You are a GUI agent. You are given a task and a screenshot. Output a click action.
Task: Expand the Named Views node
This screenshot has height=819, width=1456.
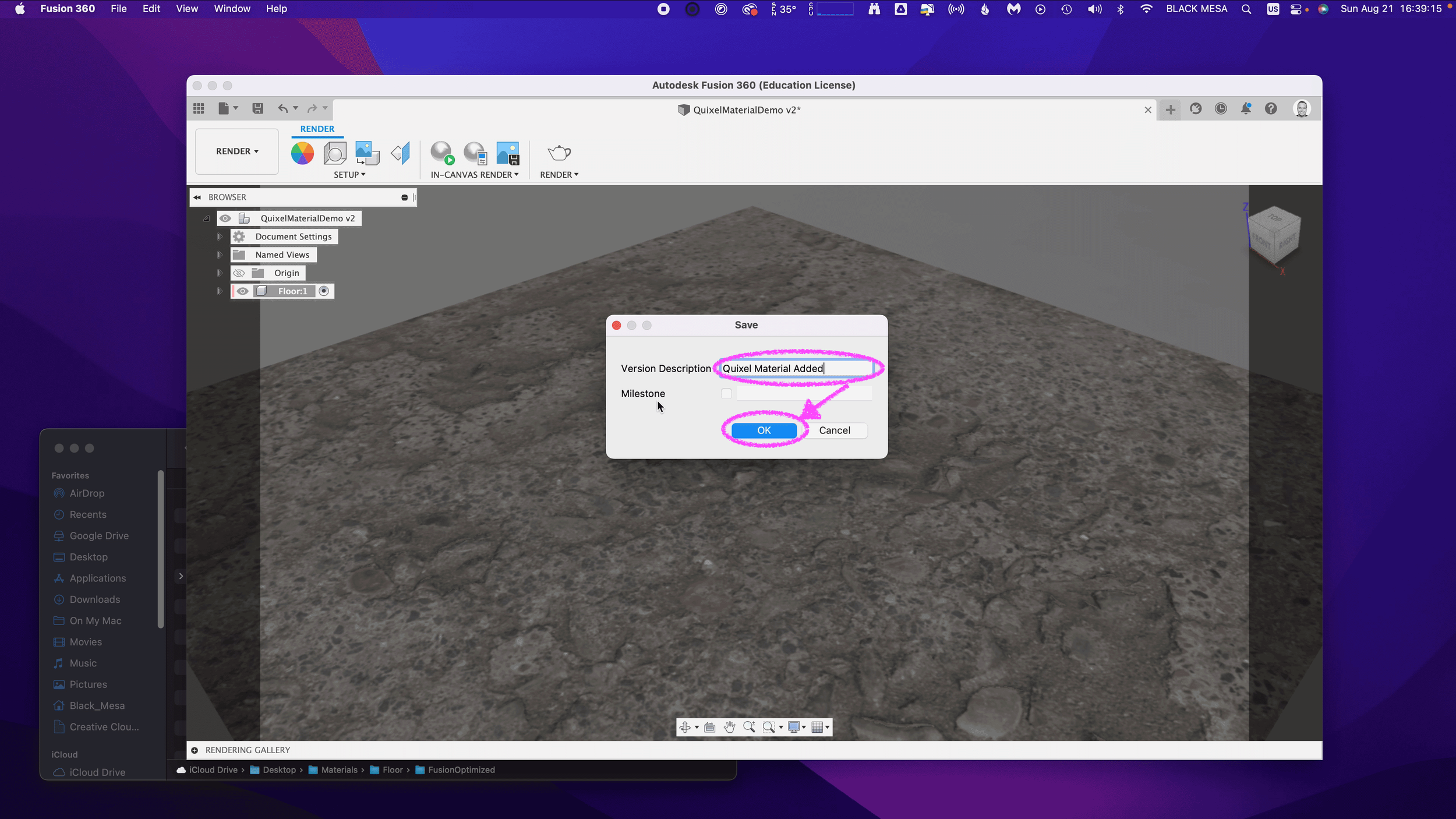[x=220, y=255]
